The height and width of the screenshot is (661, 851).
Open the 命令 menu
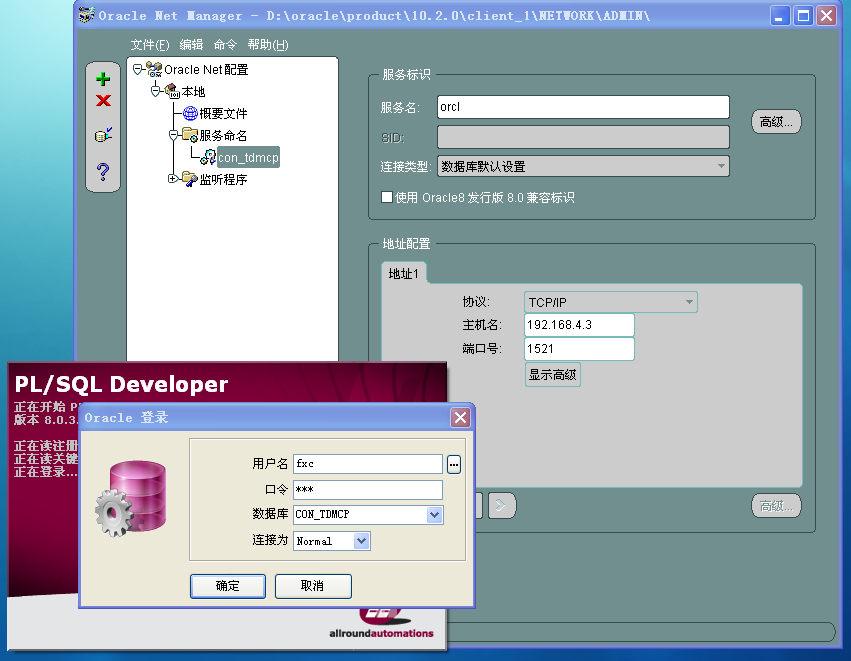(225, 45)
